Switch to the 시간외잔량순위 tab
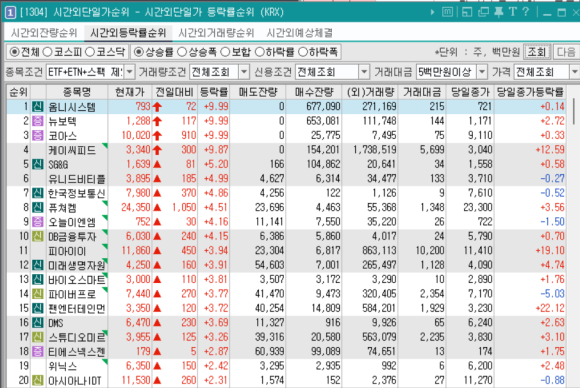This screenshot has width=580, height=388. click(44, 33)
